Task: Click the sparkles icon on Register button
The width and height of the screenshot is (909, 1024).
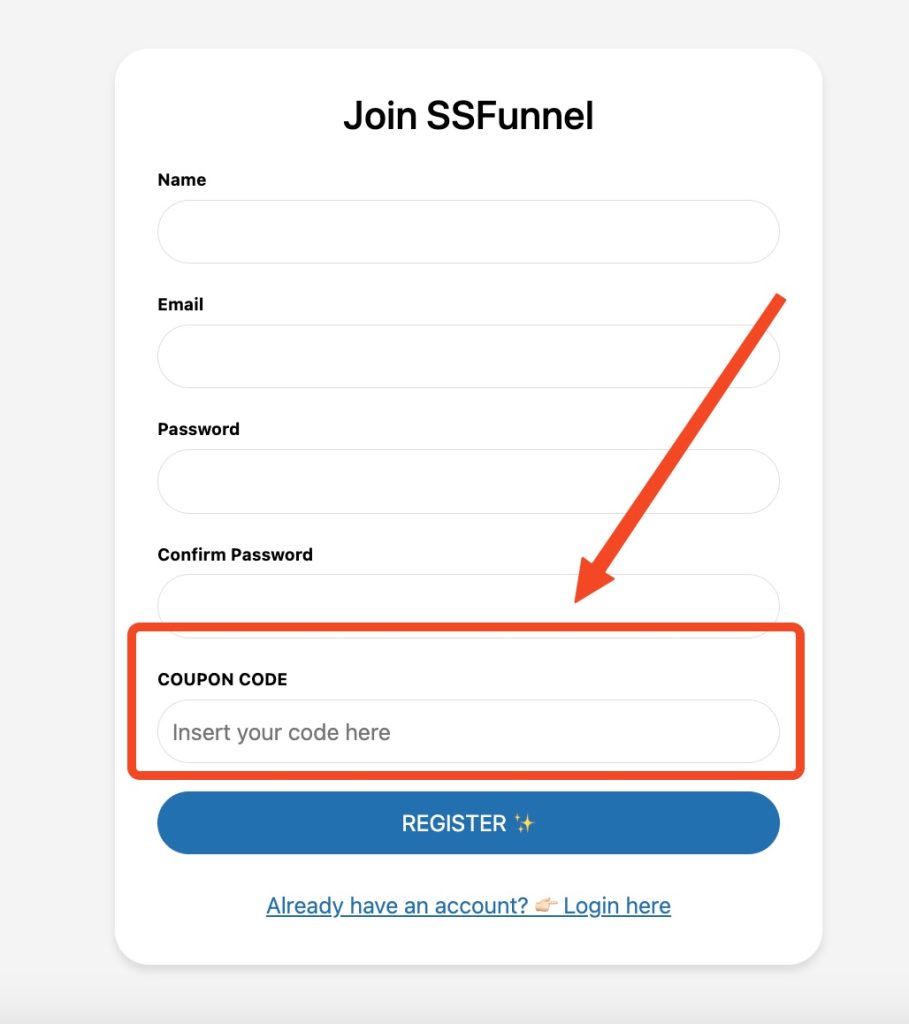Action: pos(525,823)
